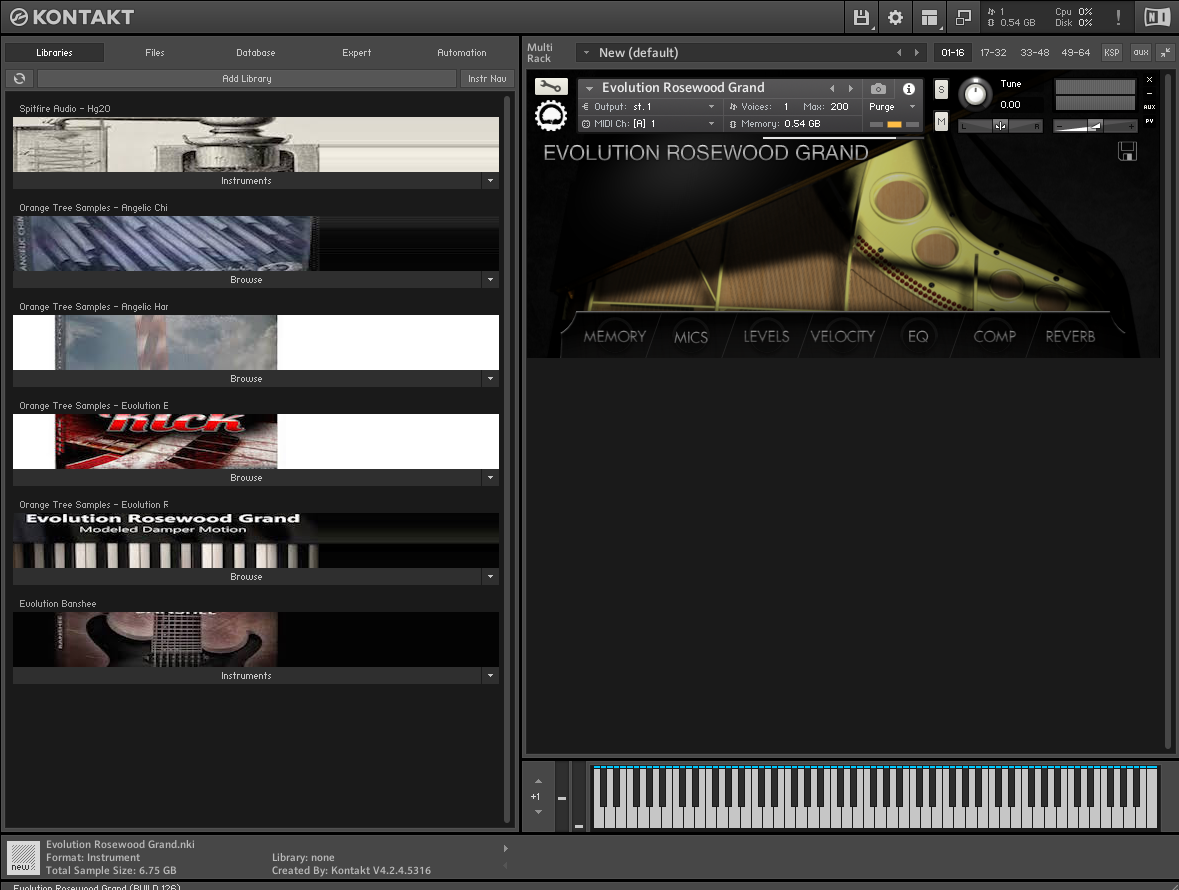Open the Output st.1 dropdown
Image resolution: width=1179 pixels, height=890 pixels.
click(x=711, y=107)
